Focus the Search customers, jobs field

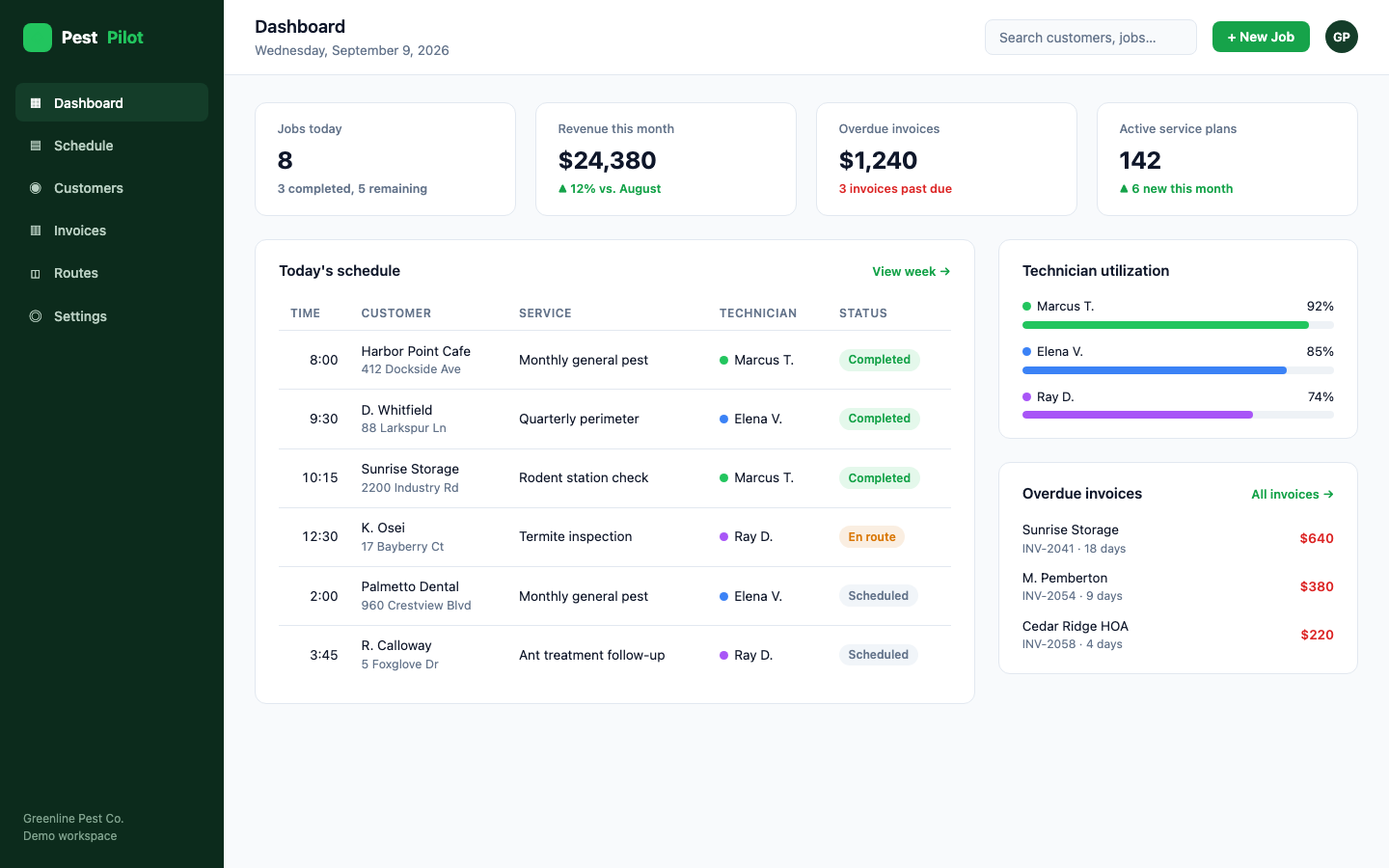point(1091,38)
